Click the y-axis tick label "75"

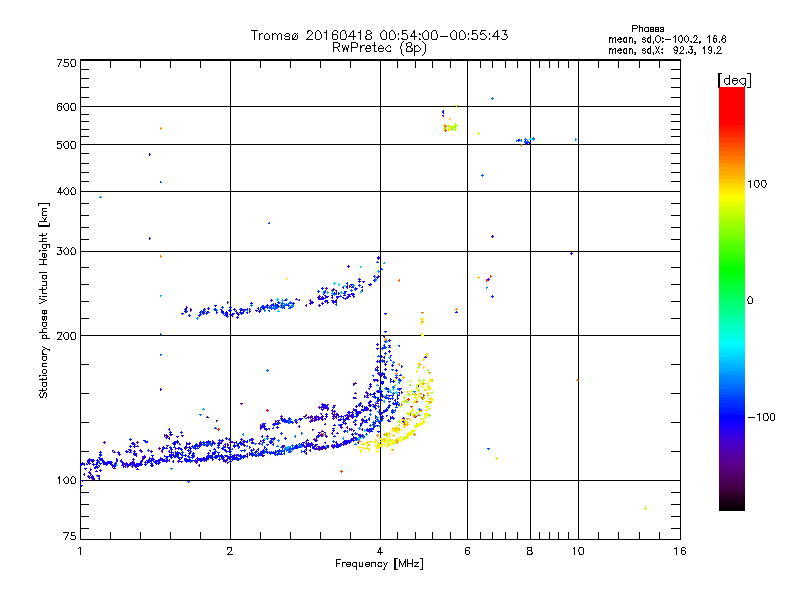70,536
